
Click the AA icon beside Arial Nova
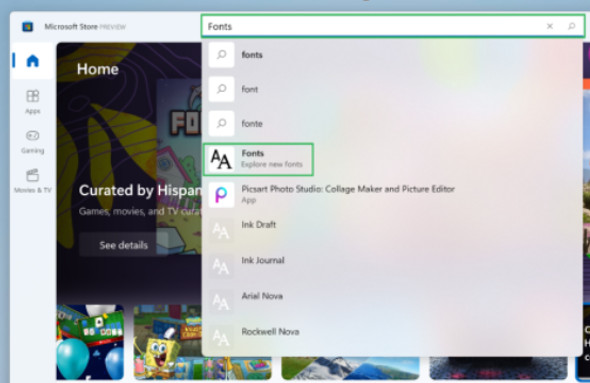(221, 301)
